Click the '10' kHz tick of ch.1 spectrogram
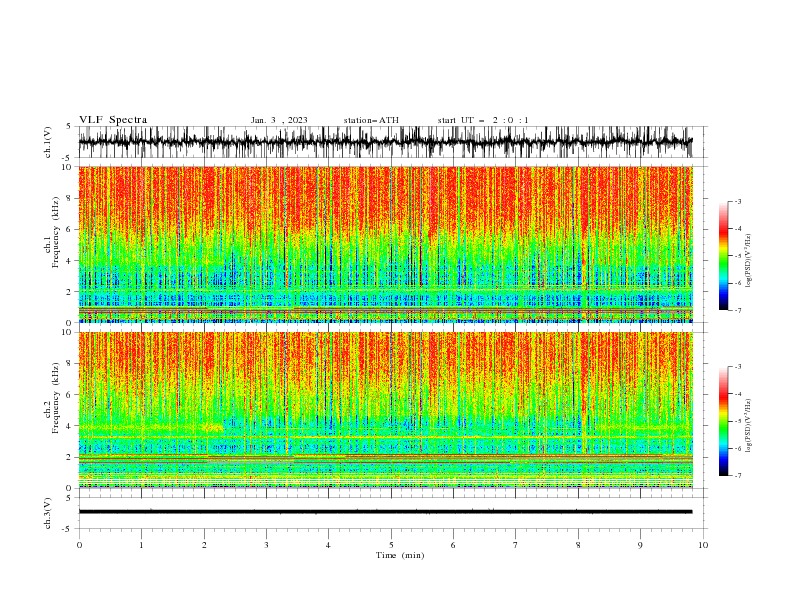Image resolution: width=792 pixels, height=612 pixels. click(x=66, y=167)
